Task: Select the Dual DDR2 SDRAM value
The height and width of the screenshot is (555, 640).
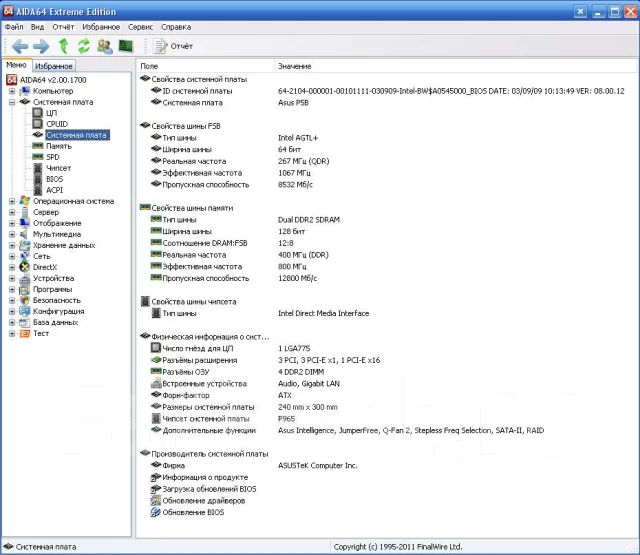Action: 309,220
